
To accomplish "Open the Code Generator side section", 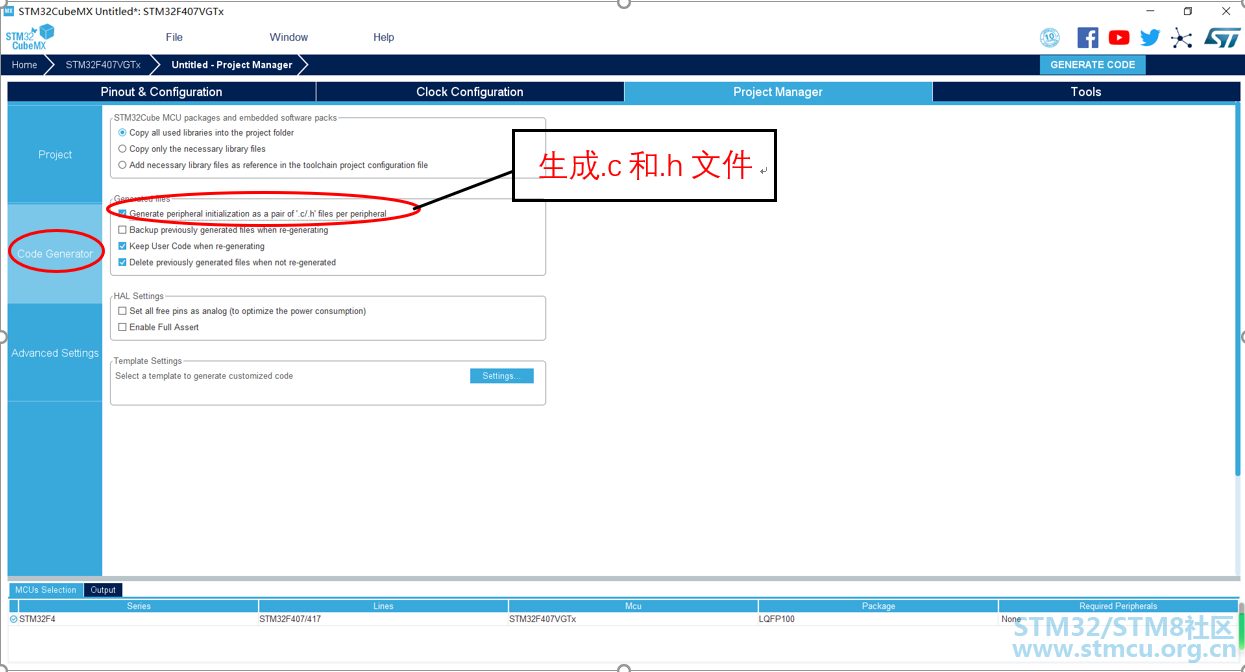I will click(55, 254).
